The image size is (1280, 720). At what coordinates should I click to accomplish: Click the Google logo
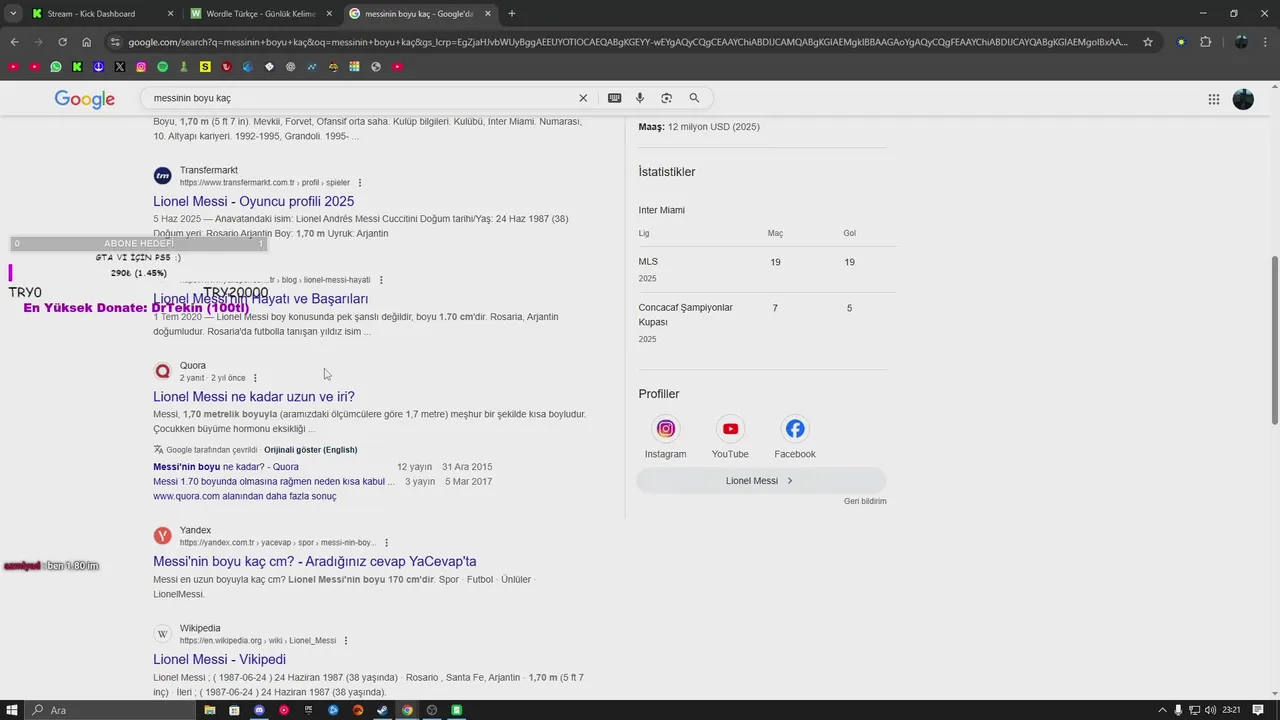85,99
